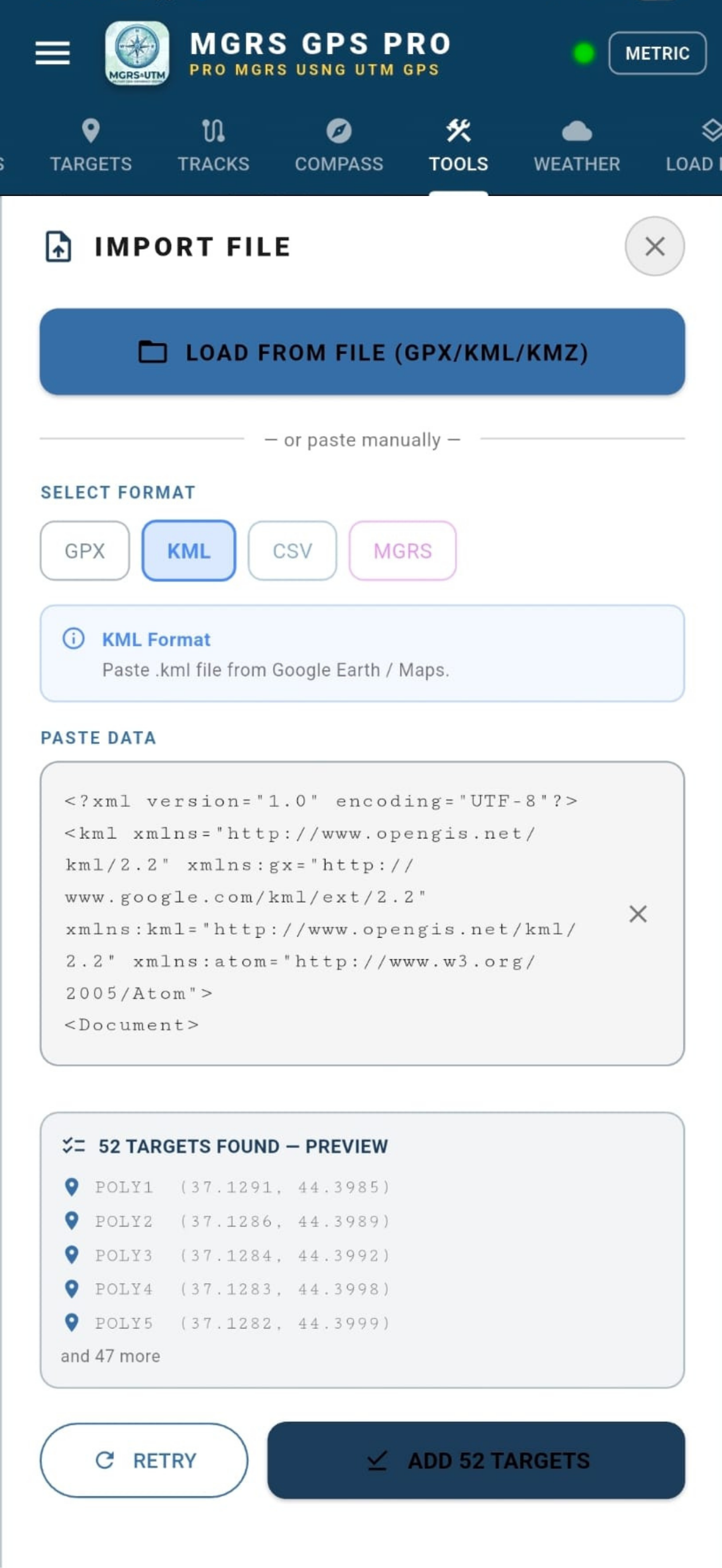Open the hamburger navigation menu

(x=52, y=53)
